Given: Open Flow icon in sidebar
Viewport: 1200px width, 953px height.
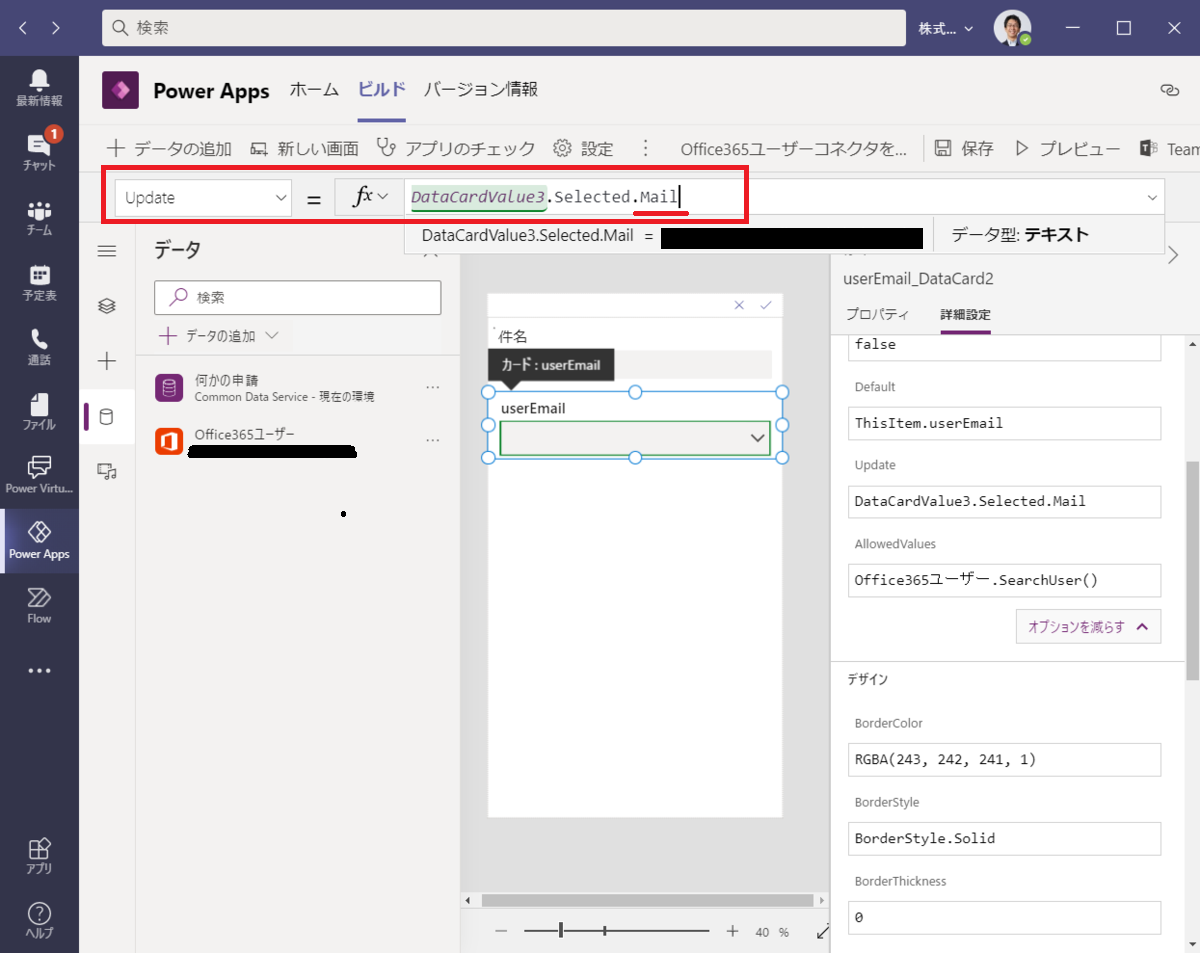Looking at the screenshot, I should click(39, 605).
